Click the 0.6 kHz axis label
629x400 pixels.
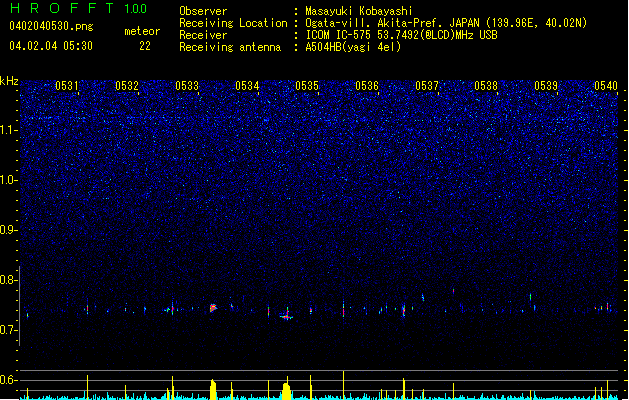pos(8,380)
